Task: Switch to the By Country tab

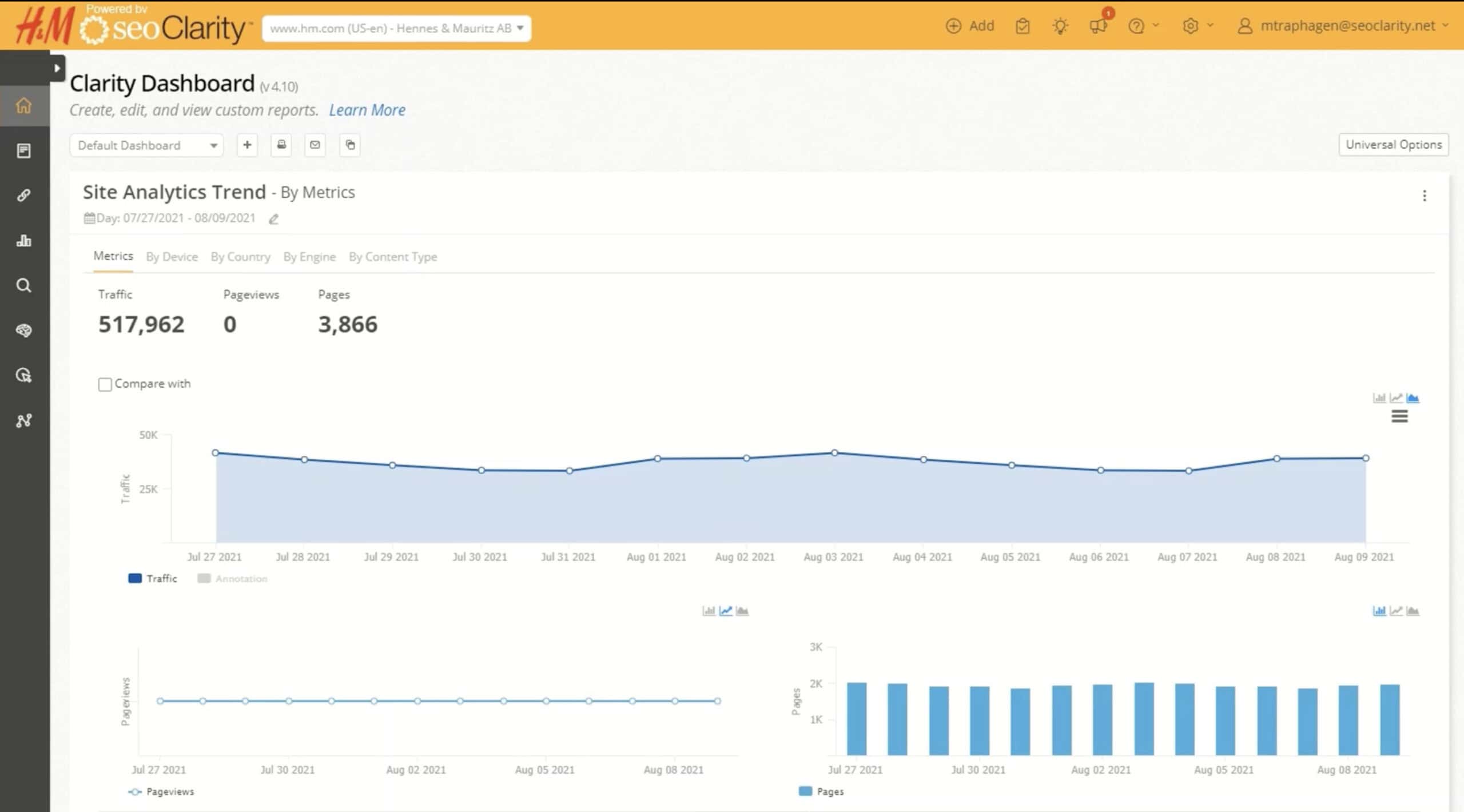Action: click(x=241, y=257)
